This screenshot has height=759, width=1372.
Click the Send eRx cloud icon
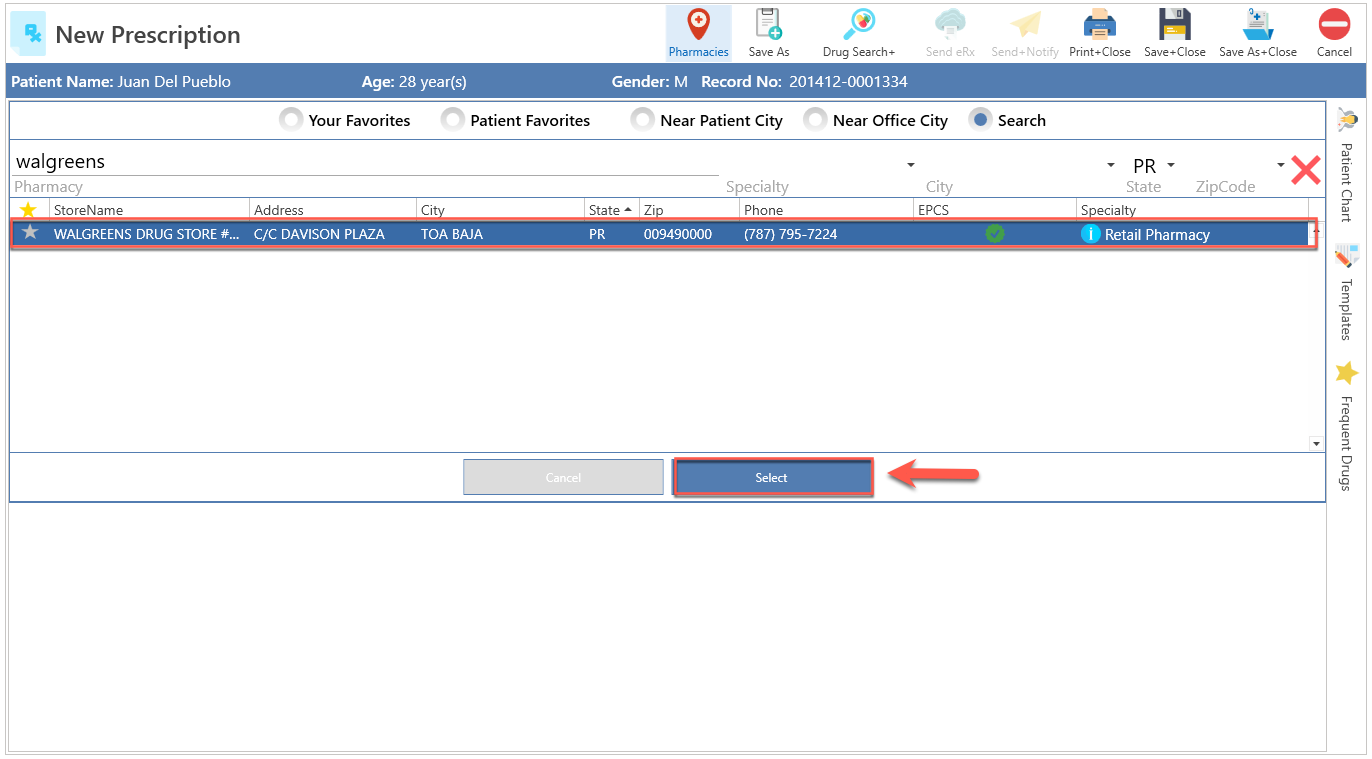(950, 25)
